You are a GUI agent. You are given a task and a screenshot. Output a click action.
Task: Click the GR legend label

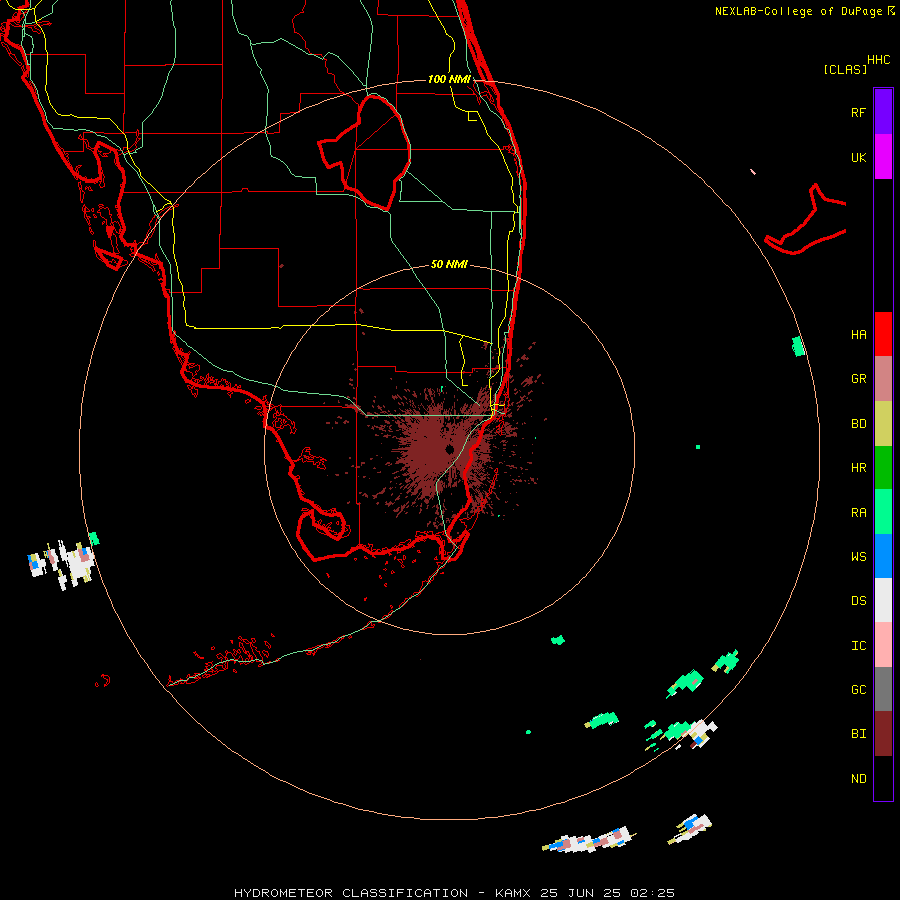pyautogui.click(x=858, y=379)
